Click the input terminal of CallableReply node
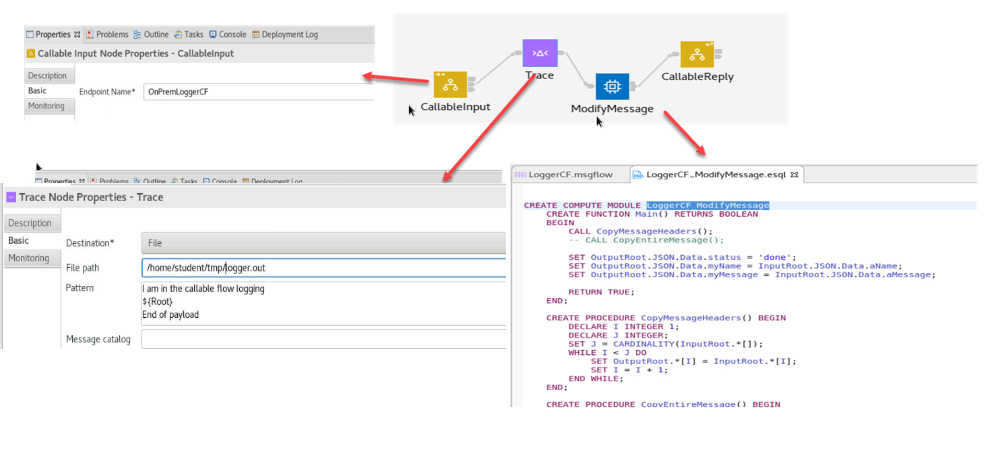1004x463 pixels. tap(677, 55)
